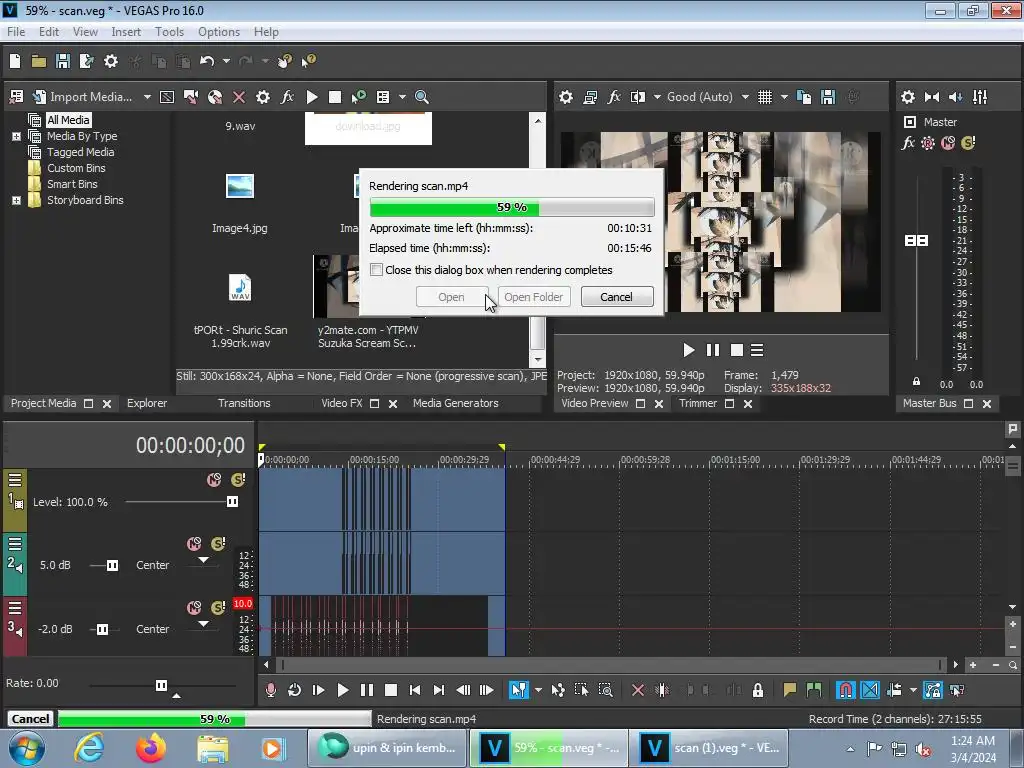Click the Undo arrow icon
Image resolution: width=1024 pixels, height=768 pixels.
pos(207,61)
